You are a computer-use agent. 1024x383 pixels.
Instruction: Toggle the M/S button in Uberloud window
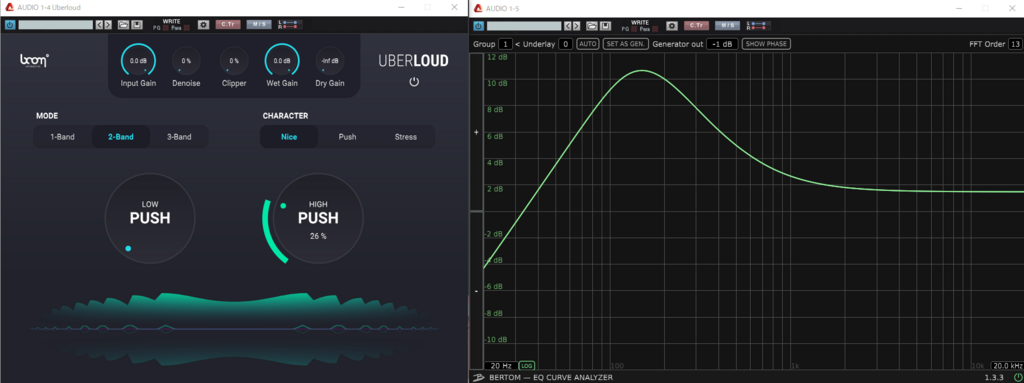pos(260,24)
